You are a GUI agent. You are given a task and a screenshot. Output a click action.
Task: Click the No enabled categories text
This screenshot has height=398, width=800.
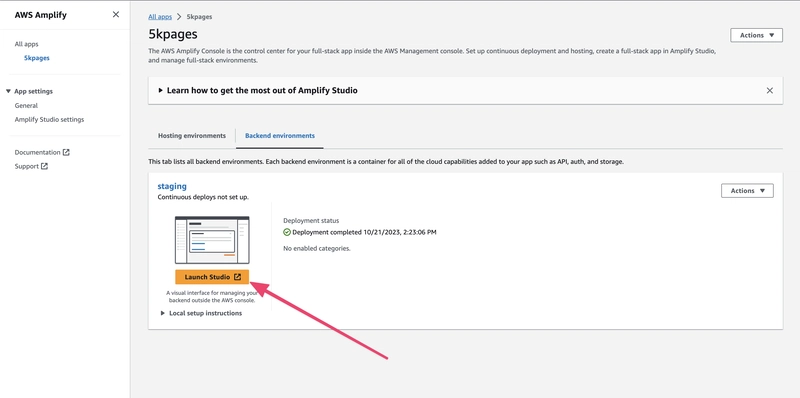point(317,248)
